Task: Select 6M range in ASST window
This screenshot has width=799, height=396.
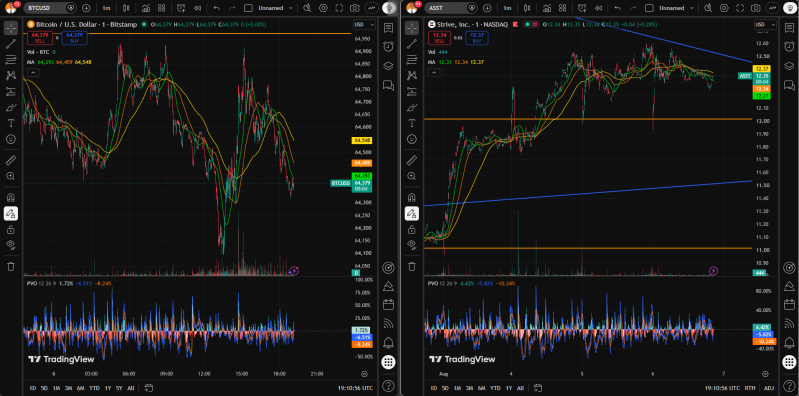Action: pyautogui.click(x=482, y=388)
